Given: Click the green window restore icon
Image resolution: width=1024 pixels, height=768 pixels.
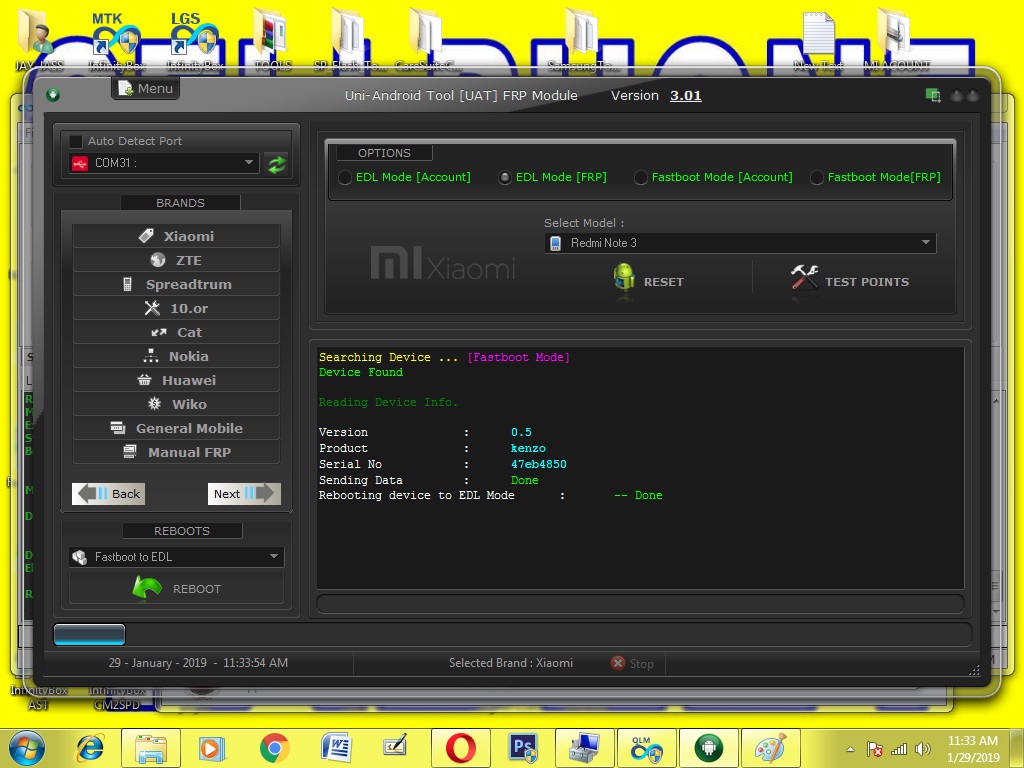Looking at the screenshot, I should click(933, 96).
